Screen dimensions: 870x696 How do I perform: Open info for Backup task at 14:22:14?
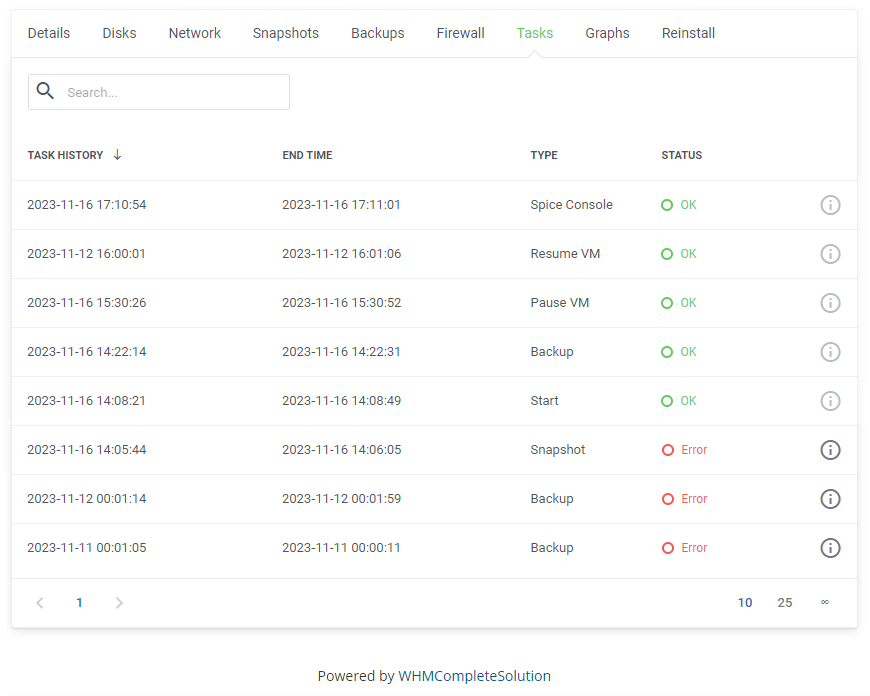click(830, 352)
